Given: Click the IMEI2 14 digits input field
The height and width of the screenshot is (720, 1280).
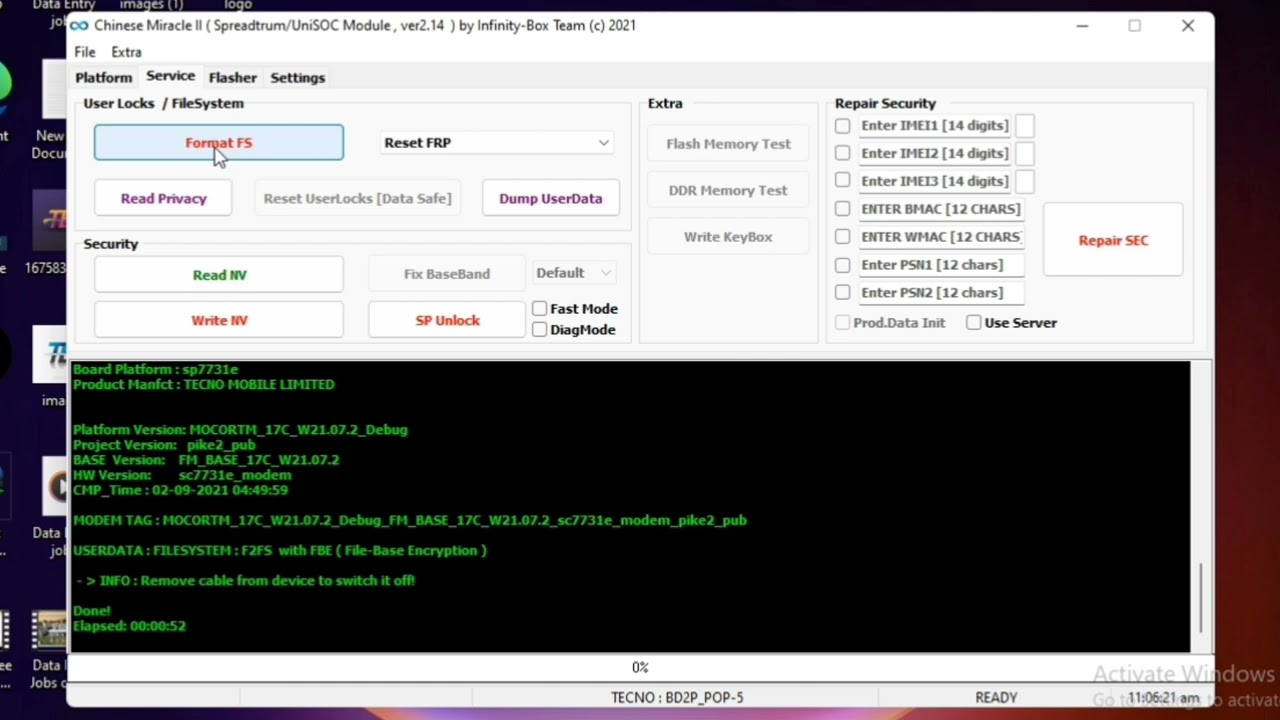Looking at the screenshot, I should pos(935,153).
